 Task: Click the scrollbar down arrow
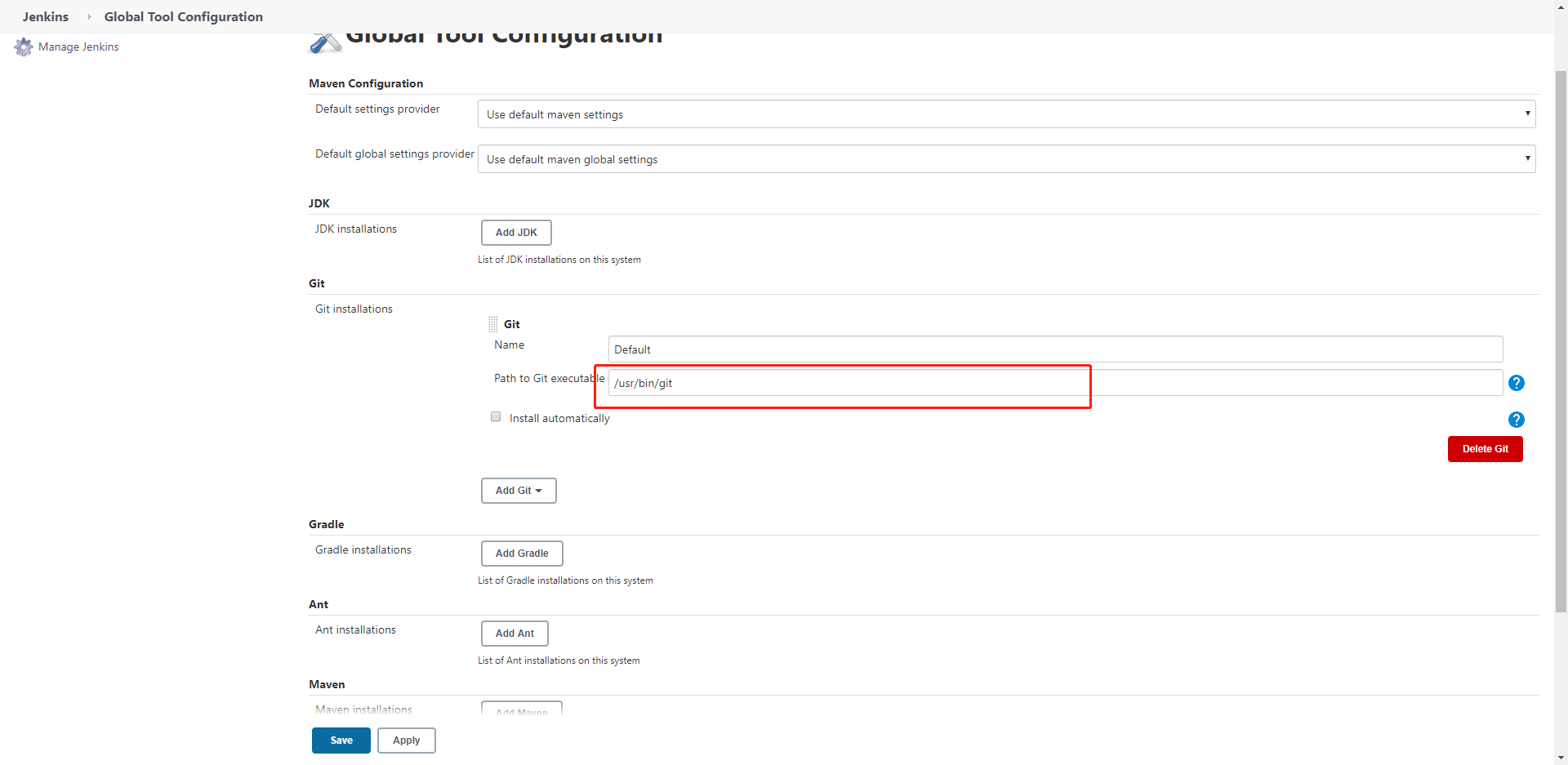click(1561, 758)
